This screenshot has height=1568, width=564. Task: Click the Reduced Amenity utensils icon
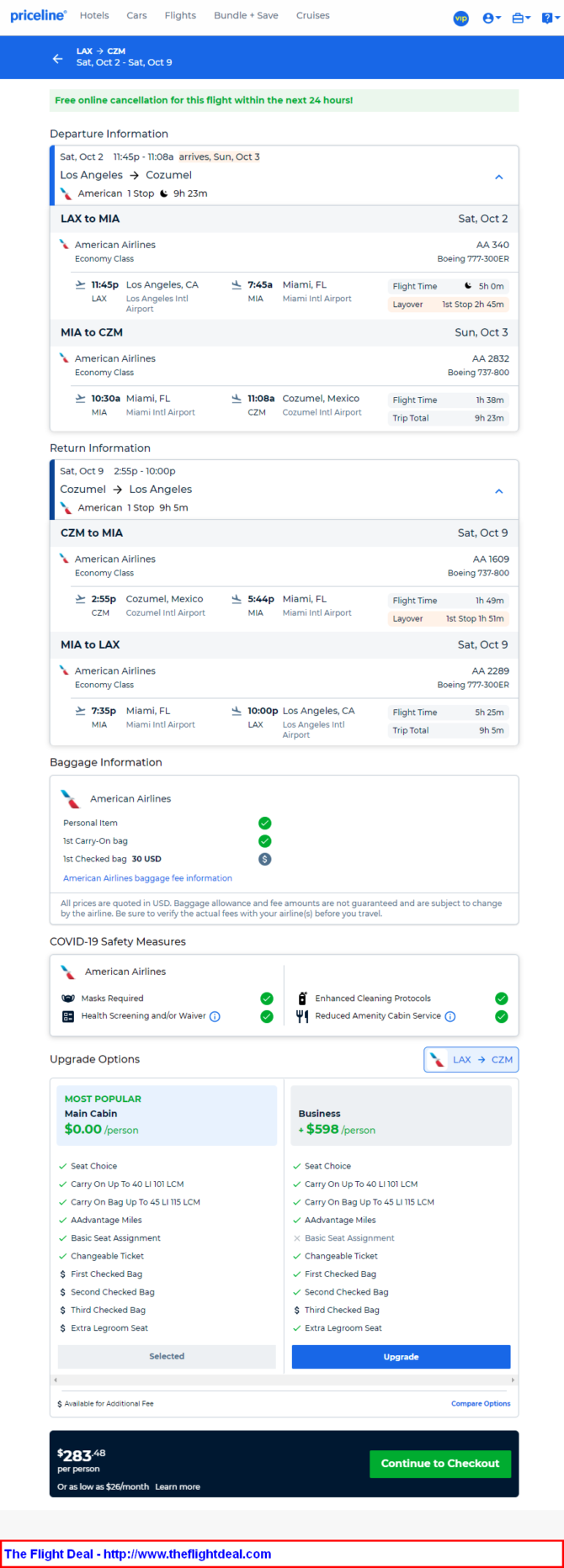302,1016
